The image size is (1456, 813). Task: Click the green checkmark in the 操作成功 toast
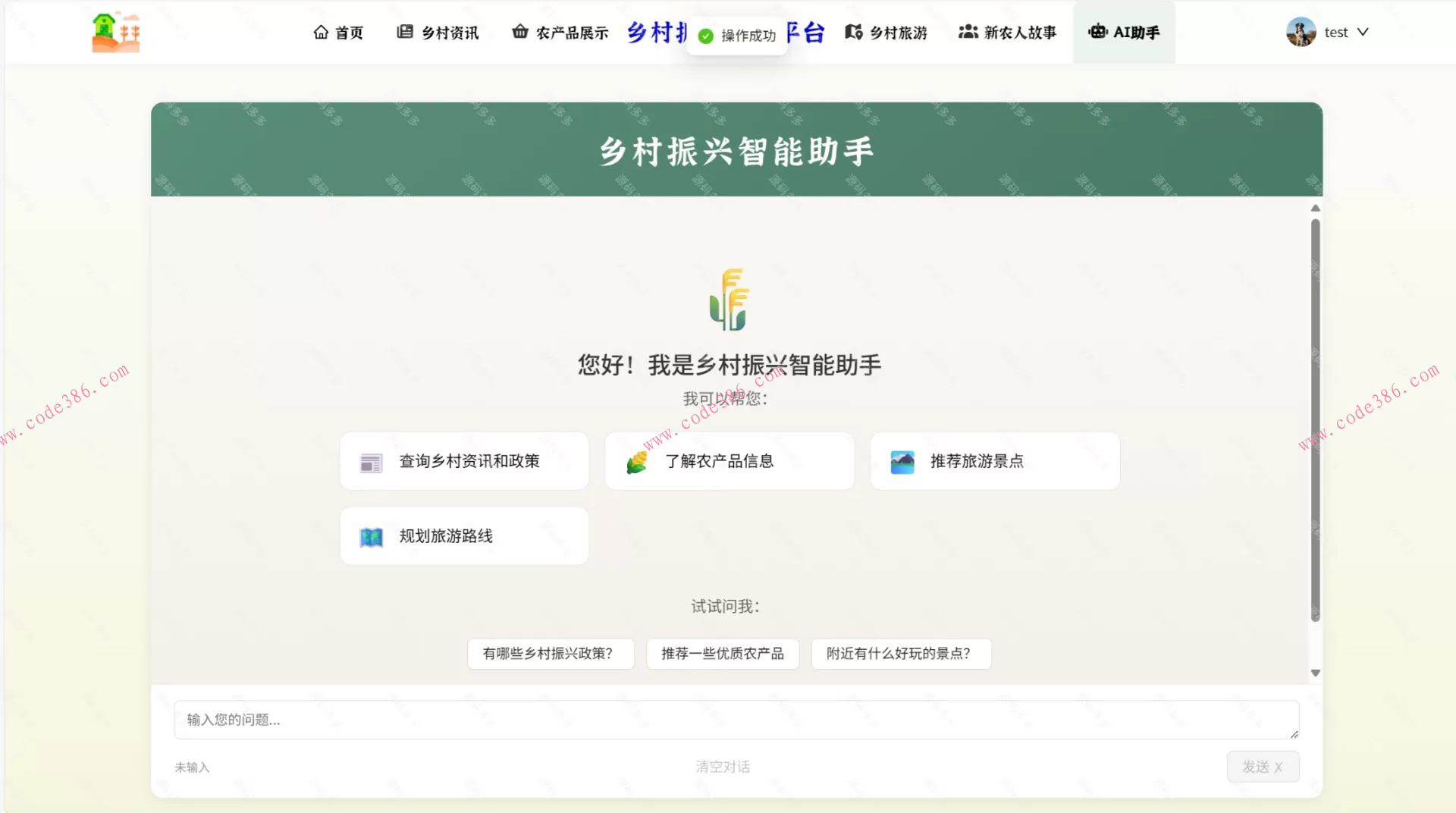click(705, 34)
